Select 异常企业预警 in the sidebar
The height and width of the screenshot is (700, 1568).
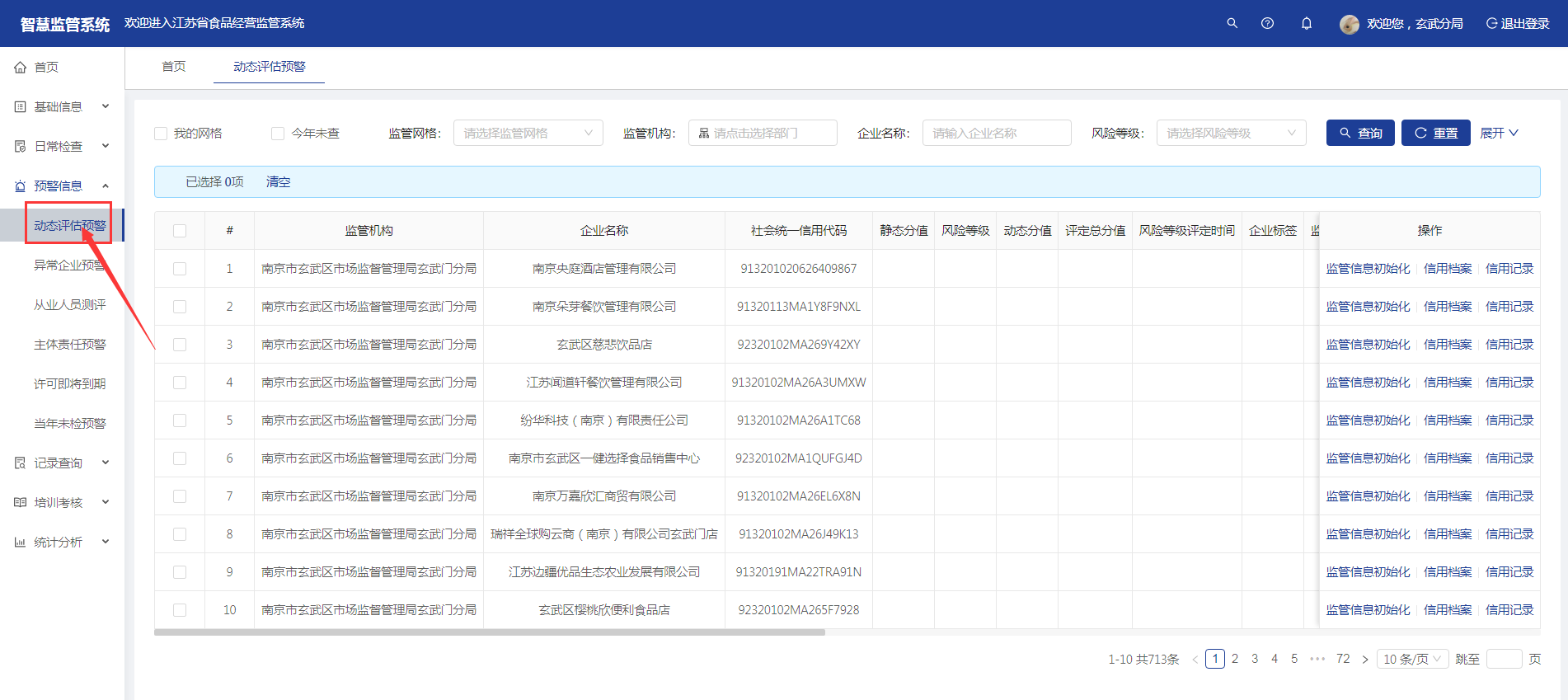pyautogui.click(x=69, y=265)
